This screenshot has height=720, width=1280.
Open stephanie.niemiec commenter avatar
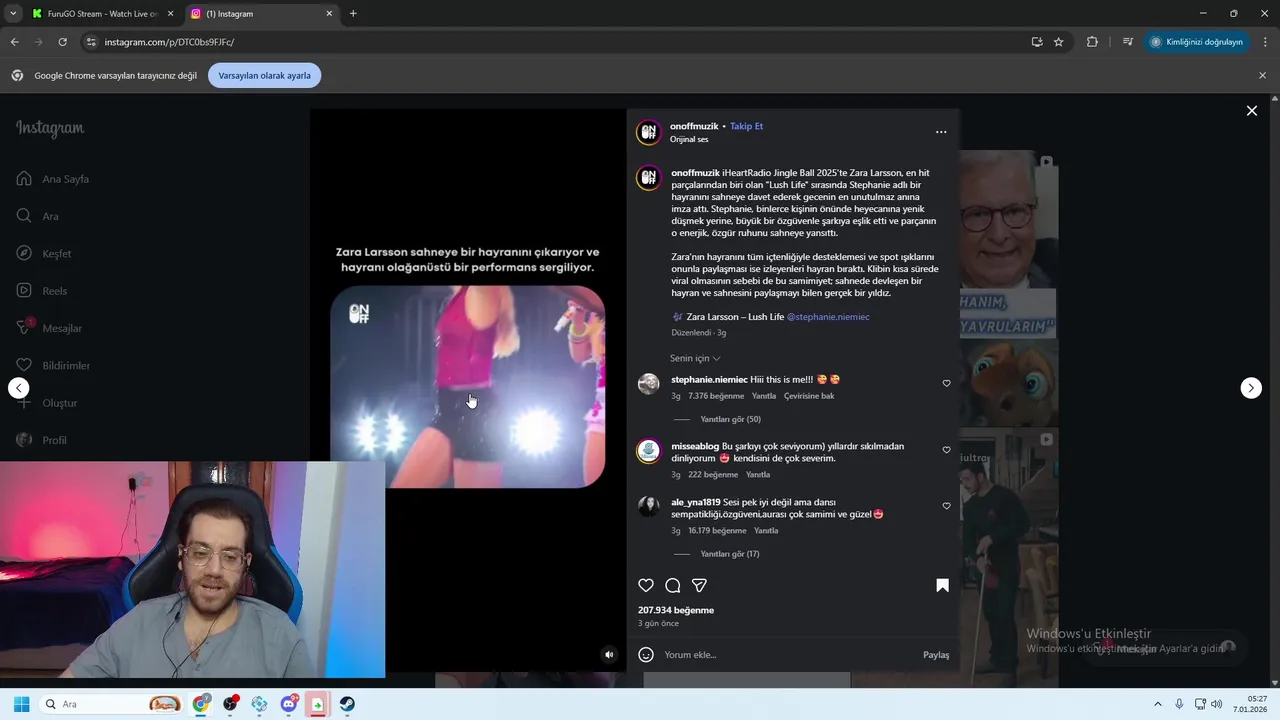pos(649,384)
